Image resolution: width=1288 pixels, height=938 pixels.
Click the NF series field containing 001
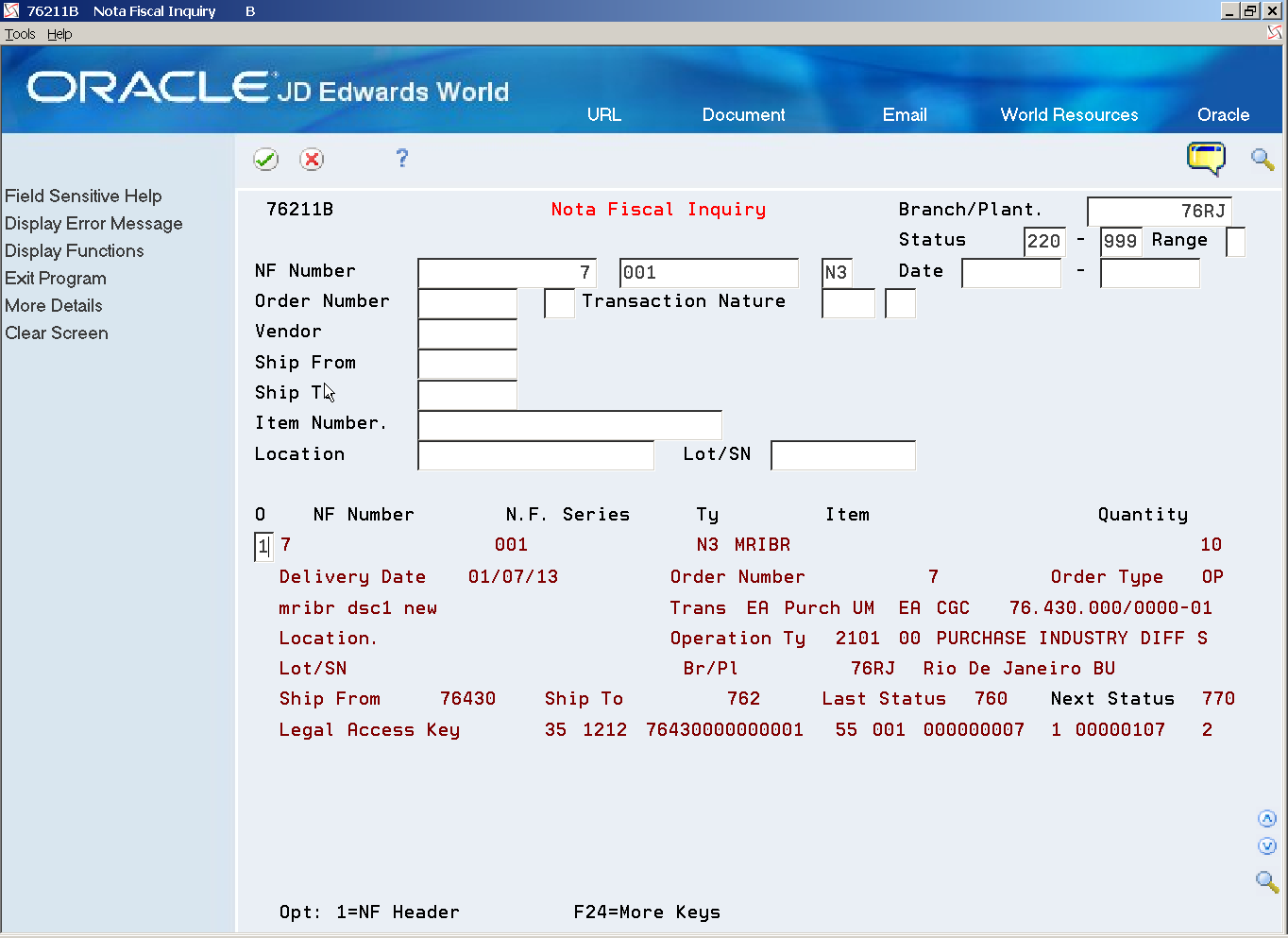pyautogui.click(x=709, y=272)
